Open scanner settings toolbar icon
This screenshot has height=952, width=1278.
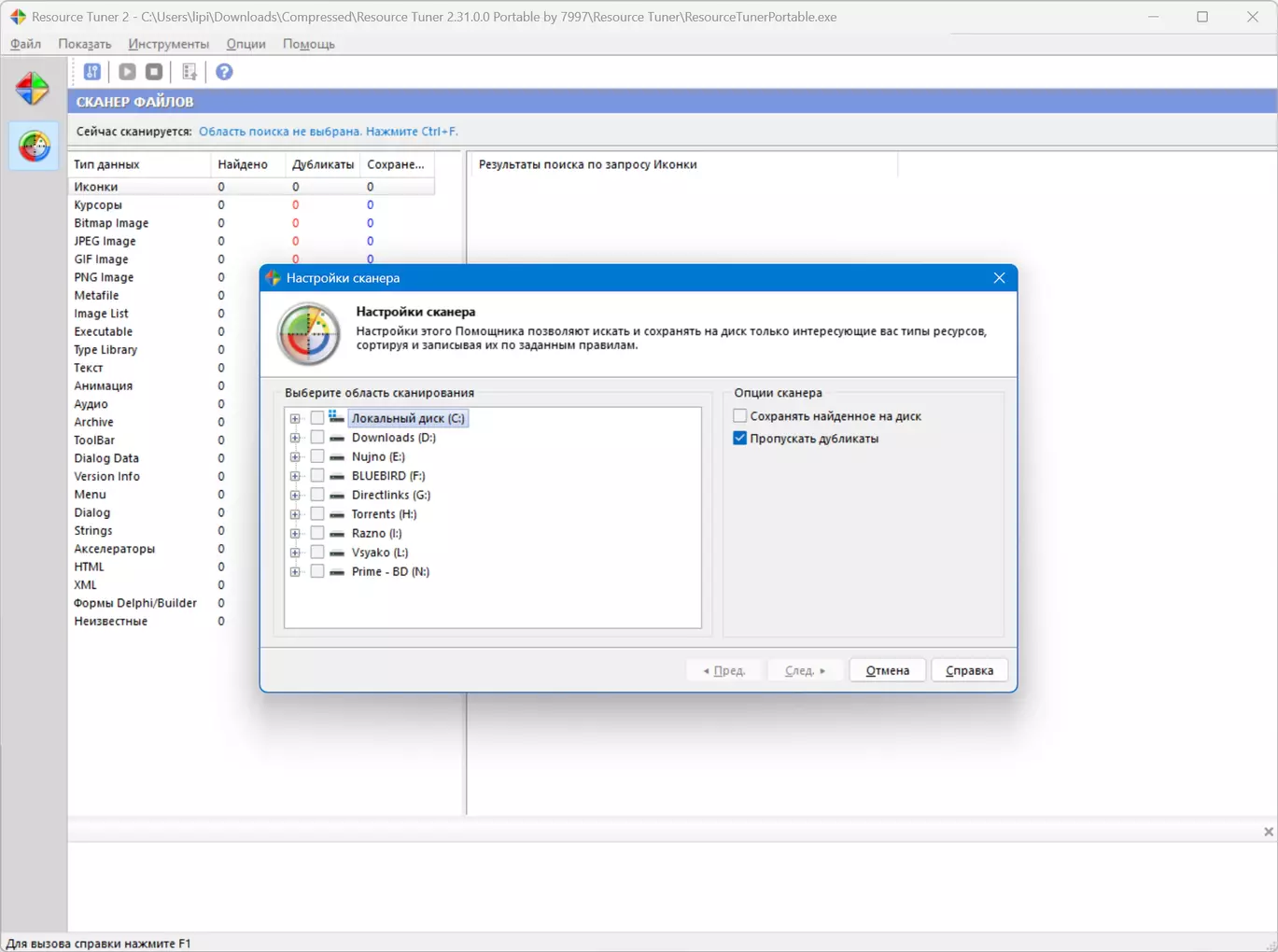(92, 72)
